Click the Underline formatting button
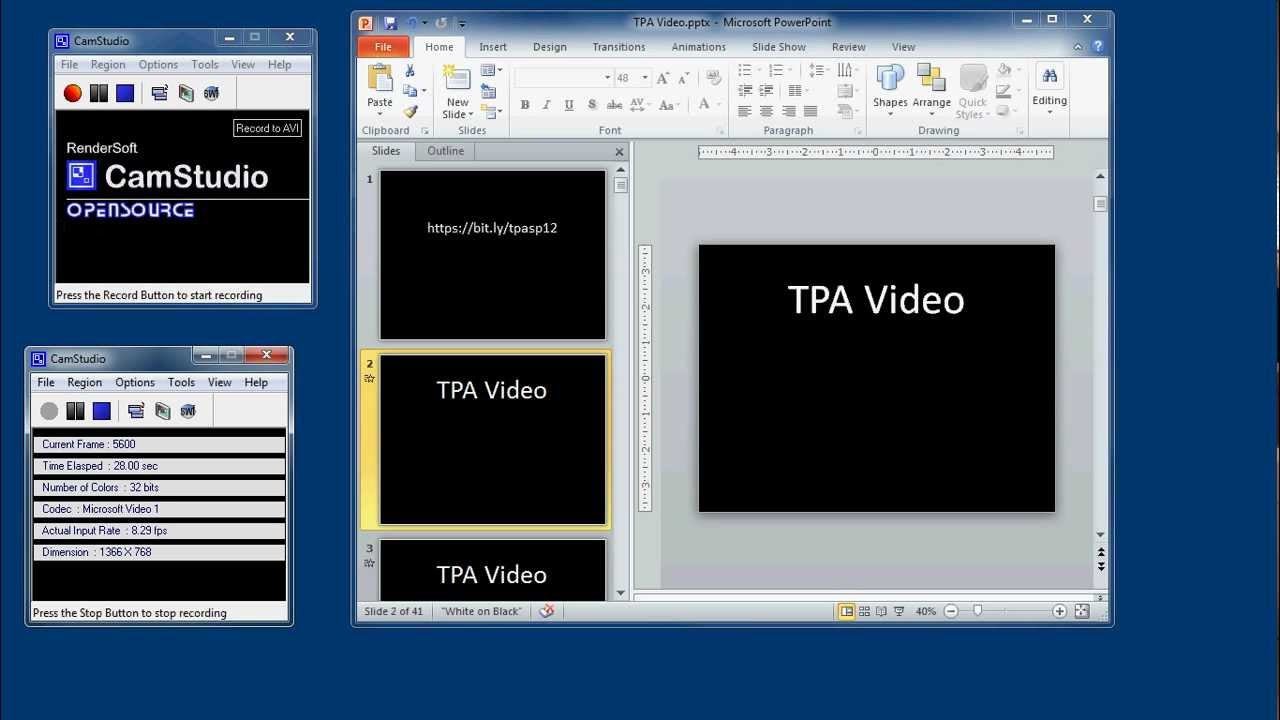The image size is (1280, 720). click(569, 105)
